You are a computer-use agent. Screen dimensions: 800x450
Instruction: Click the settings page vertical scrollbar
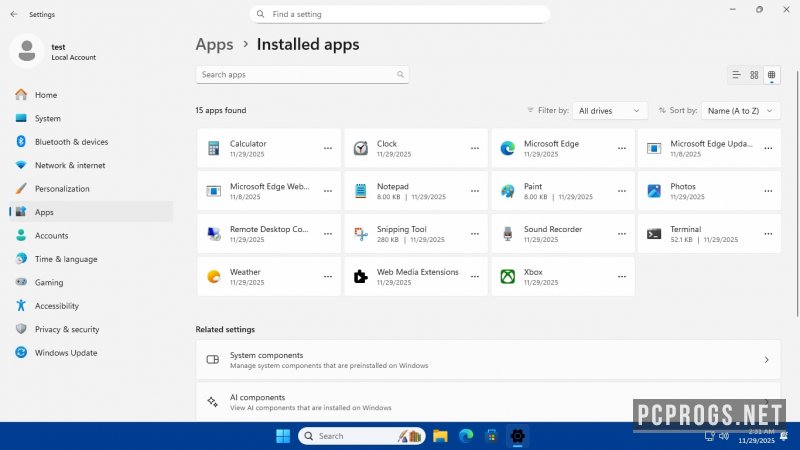click(x=797, y=194)
